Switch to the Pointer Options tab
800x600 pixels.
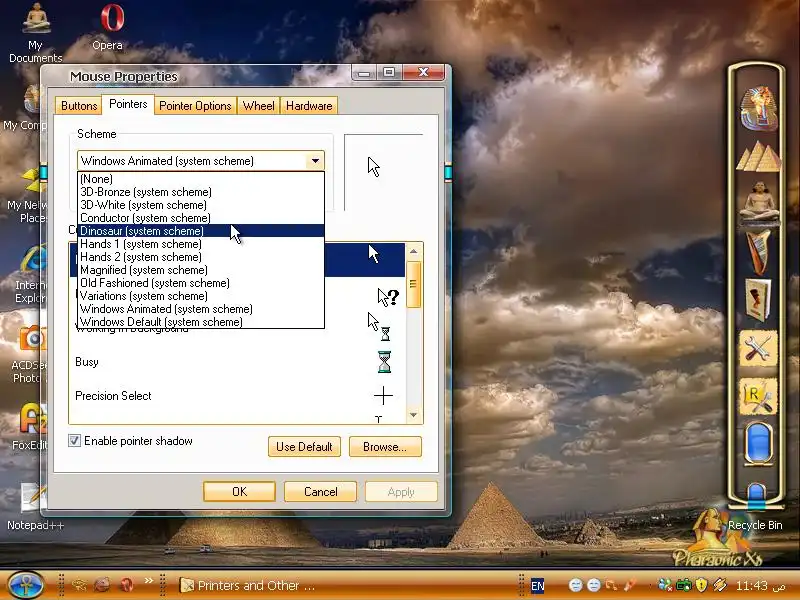pyautogui.click(x=195, y=106)
